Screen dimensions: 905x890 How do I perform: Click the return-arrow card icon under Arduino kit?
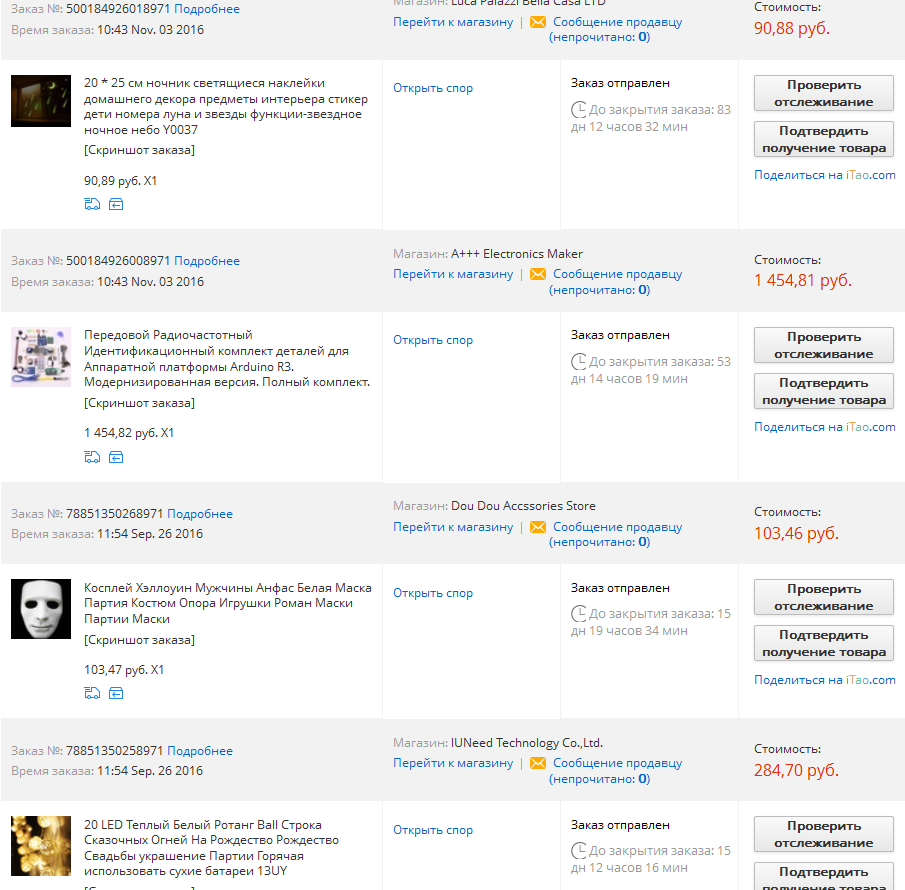click(x=116, y=457)
